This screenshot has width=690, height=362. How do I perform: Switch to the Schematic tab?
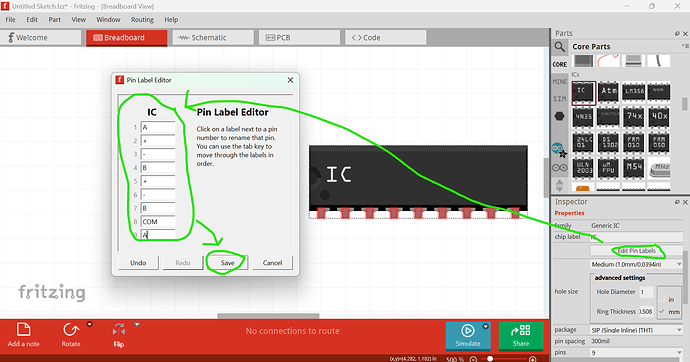point(213,38)
